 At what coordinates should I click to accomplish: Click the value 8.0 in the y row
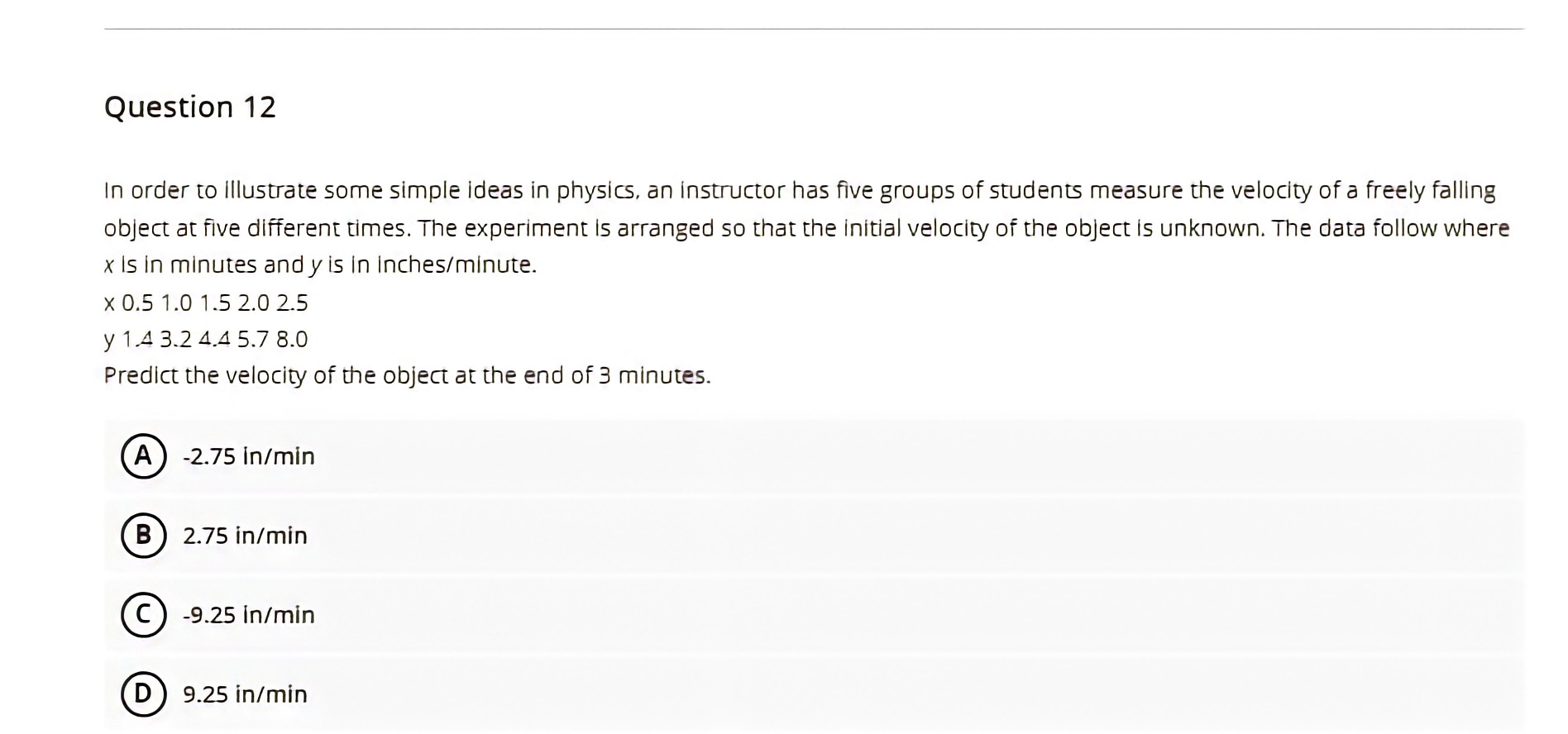292,339
